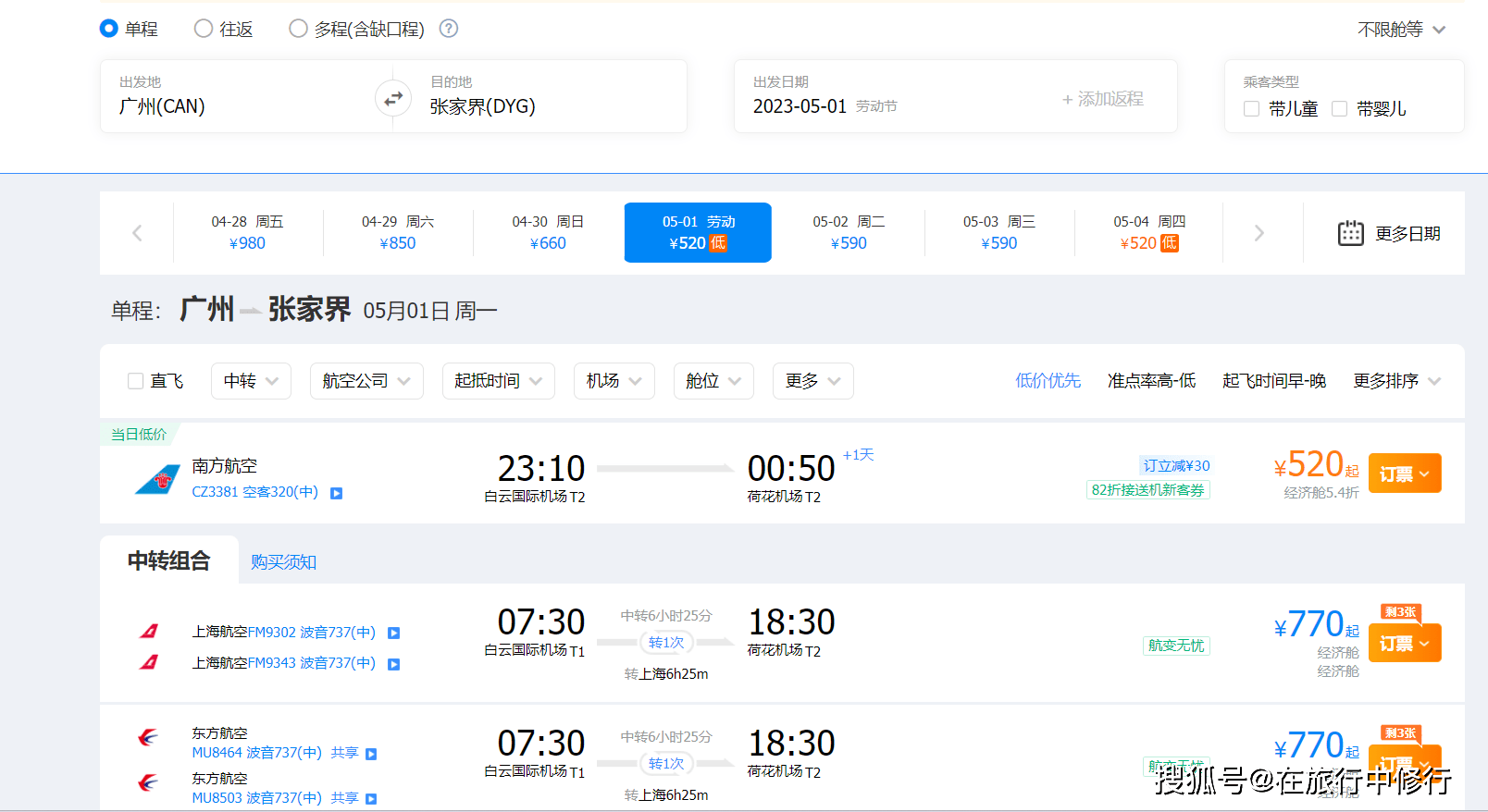Click the info icon beside FM9302 flight

393,634
